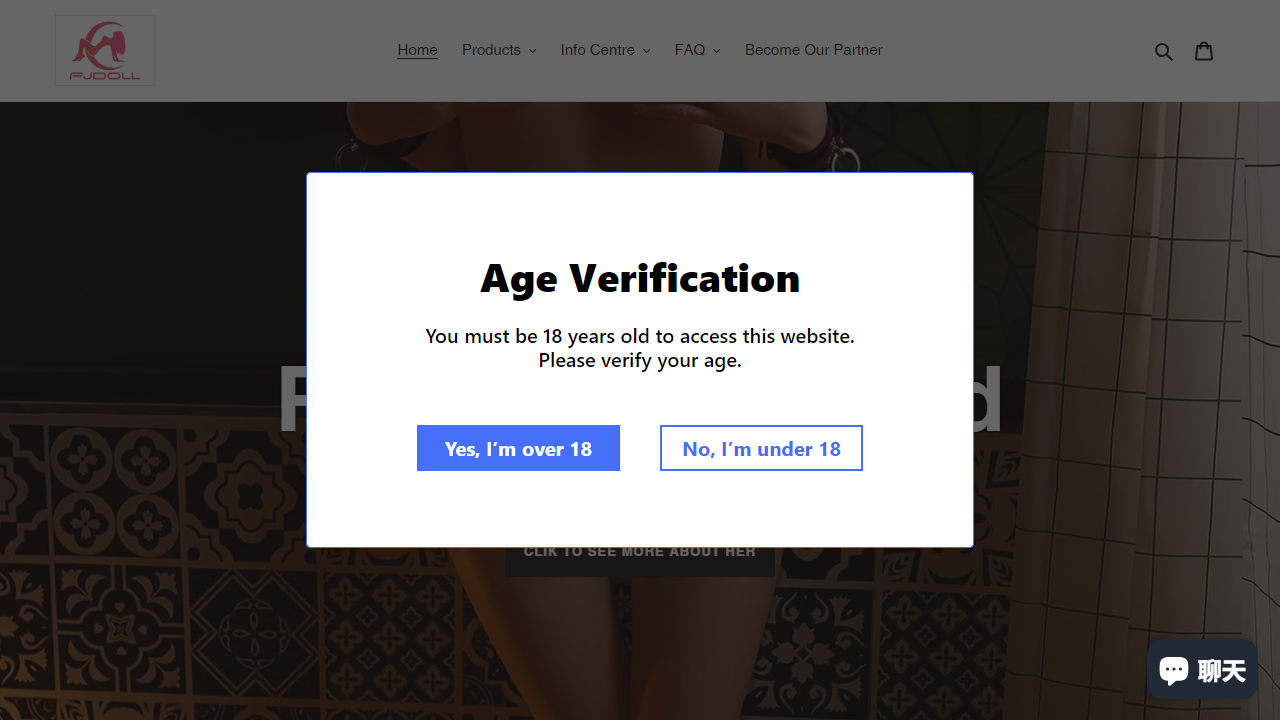Screen dimensions: 1280x720
Task: Open the chat speech bubble icon
Action: point(1174,669)
